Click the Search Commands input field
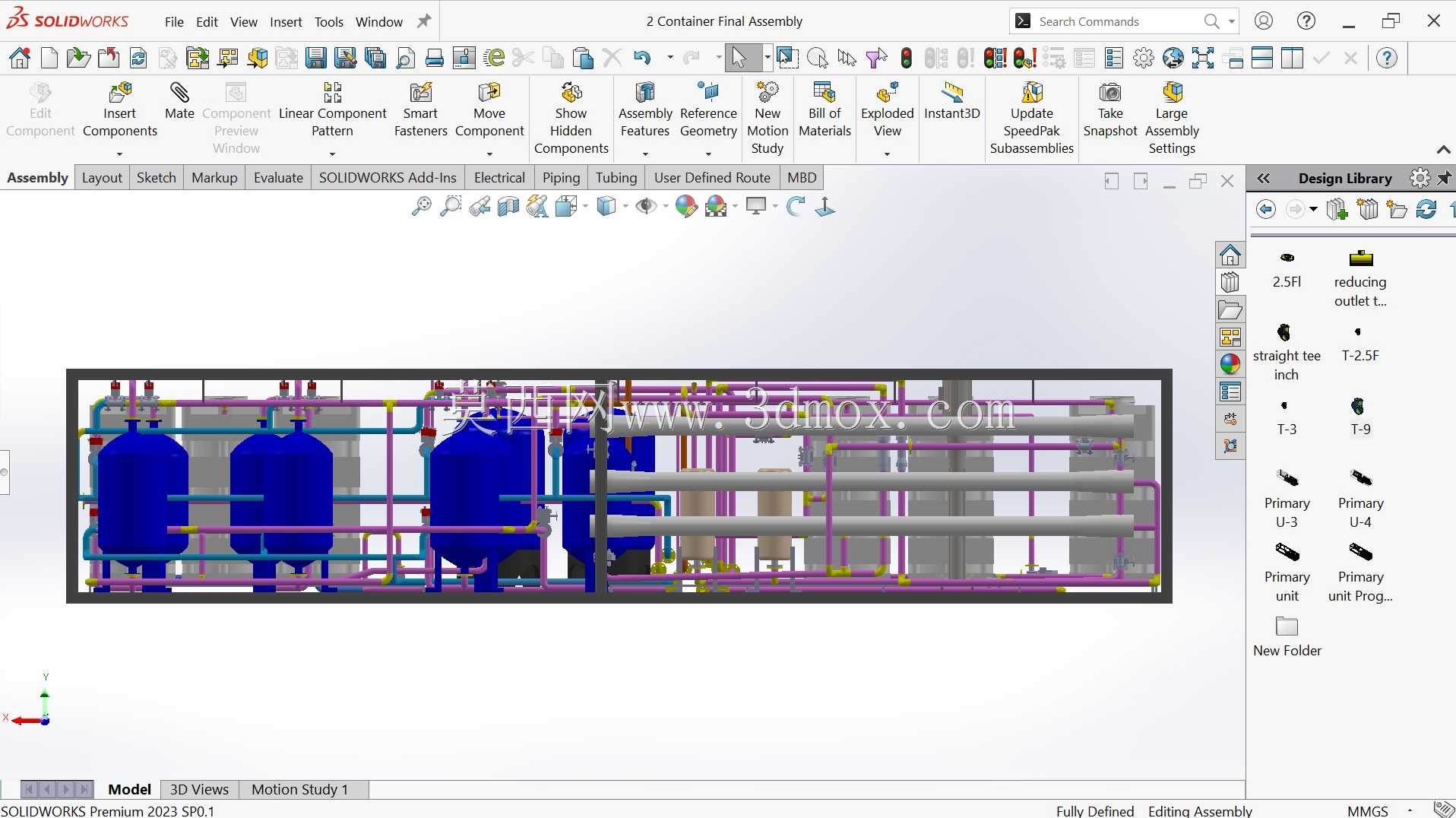1456x818 pixels. pos(1119,21)
